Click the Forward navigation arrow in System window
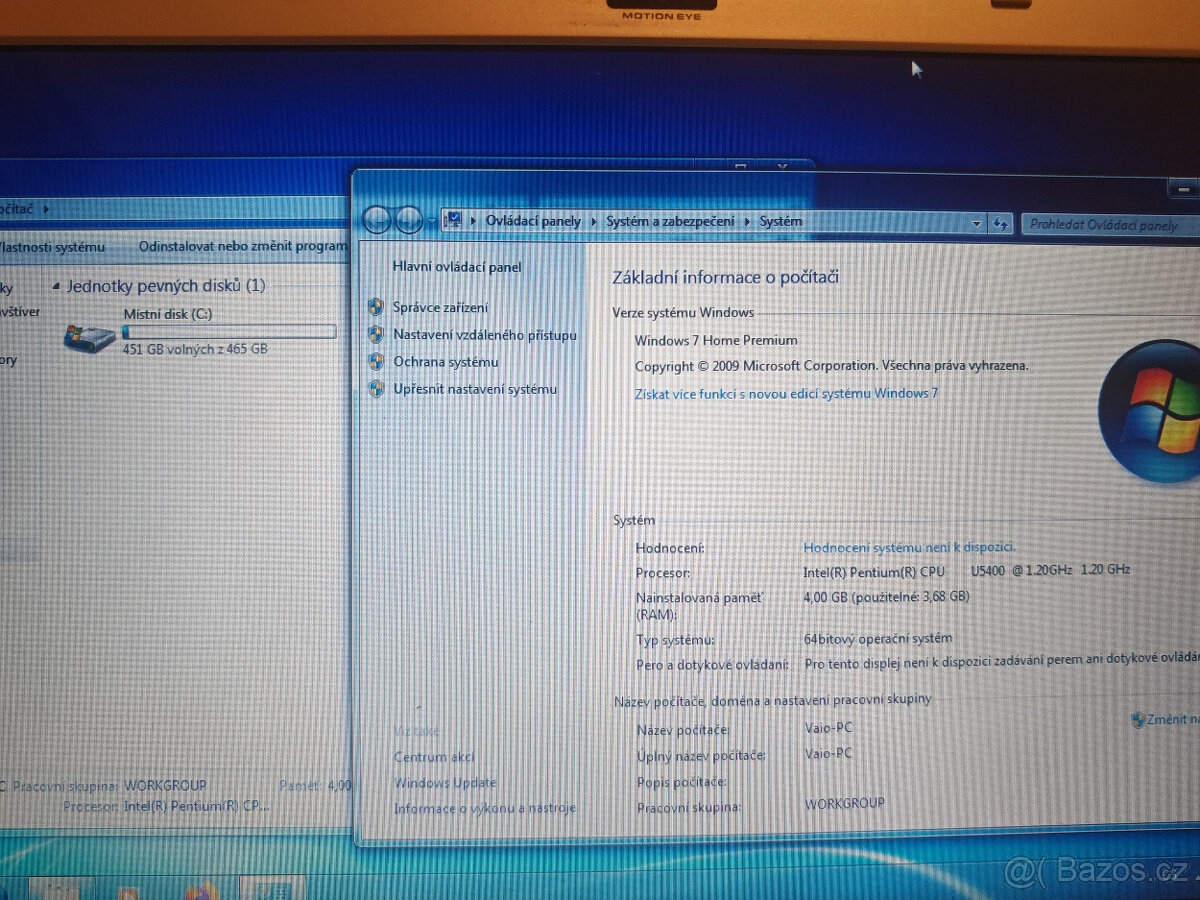 coord(409,220)
